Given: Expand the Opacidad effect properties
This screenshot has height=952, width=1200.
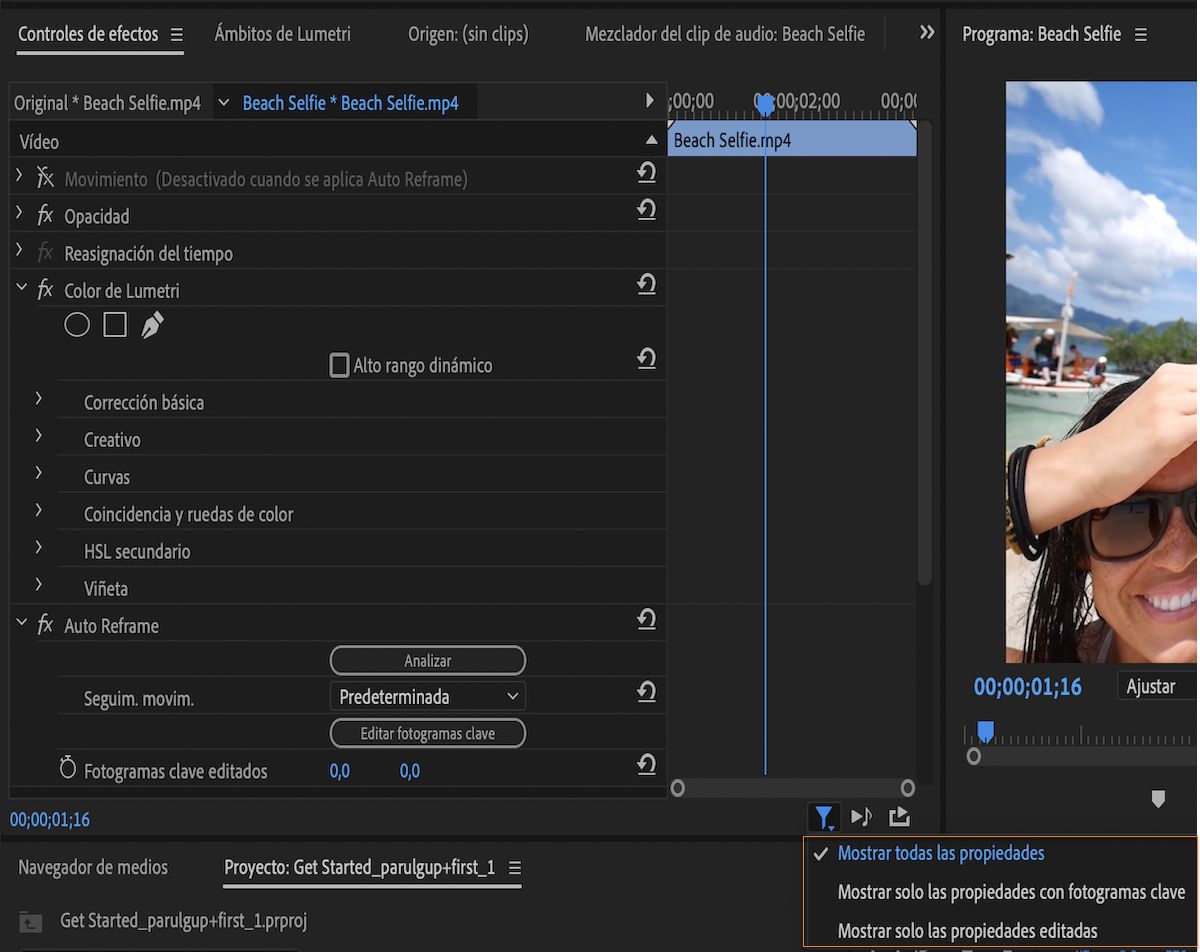Looking at the screenshot, I should point(19,214).
